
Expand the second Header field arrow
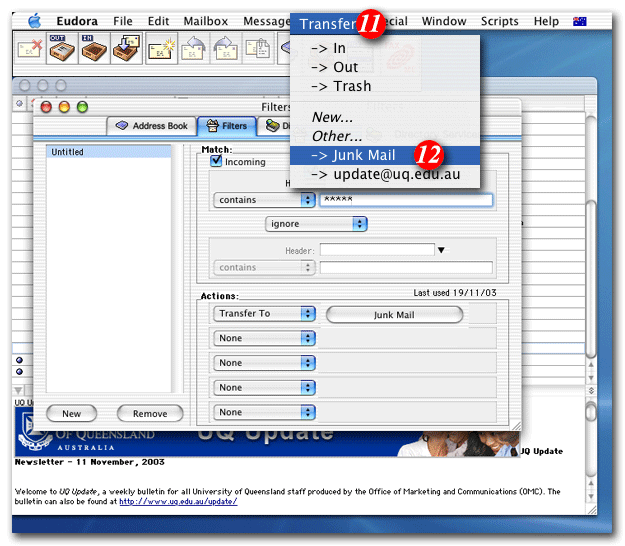click(x=441, y=250)
